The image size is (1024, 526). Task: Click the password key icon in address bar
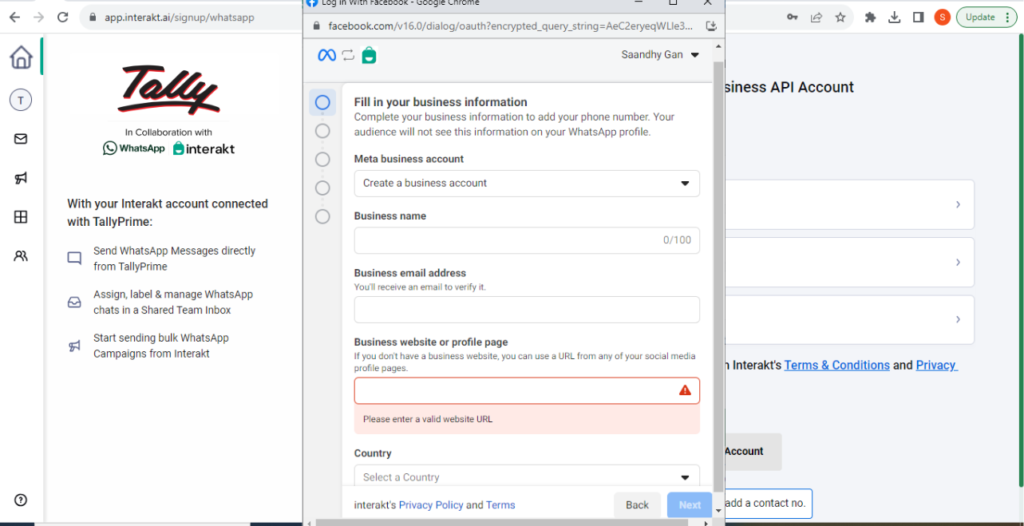(792, 18)
